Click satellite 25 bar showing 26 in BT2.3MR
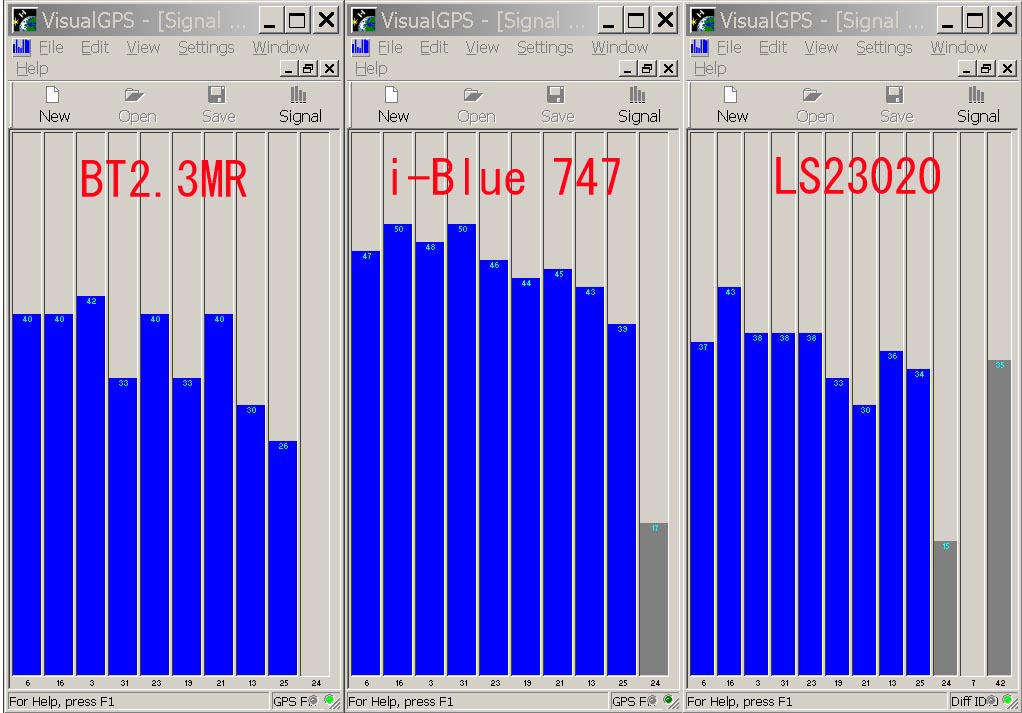1022x713 pixels. coord(283,558)
